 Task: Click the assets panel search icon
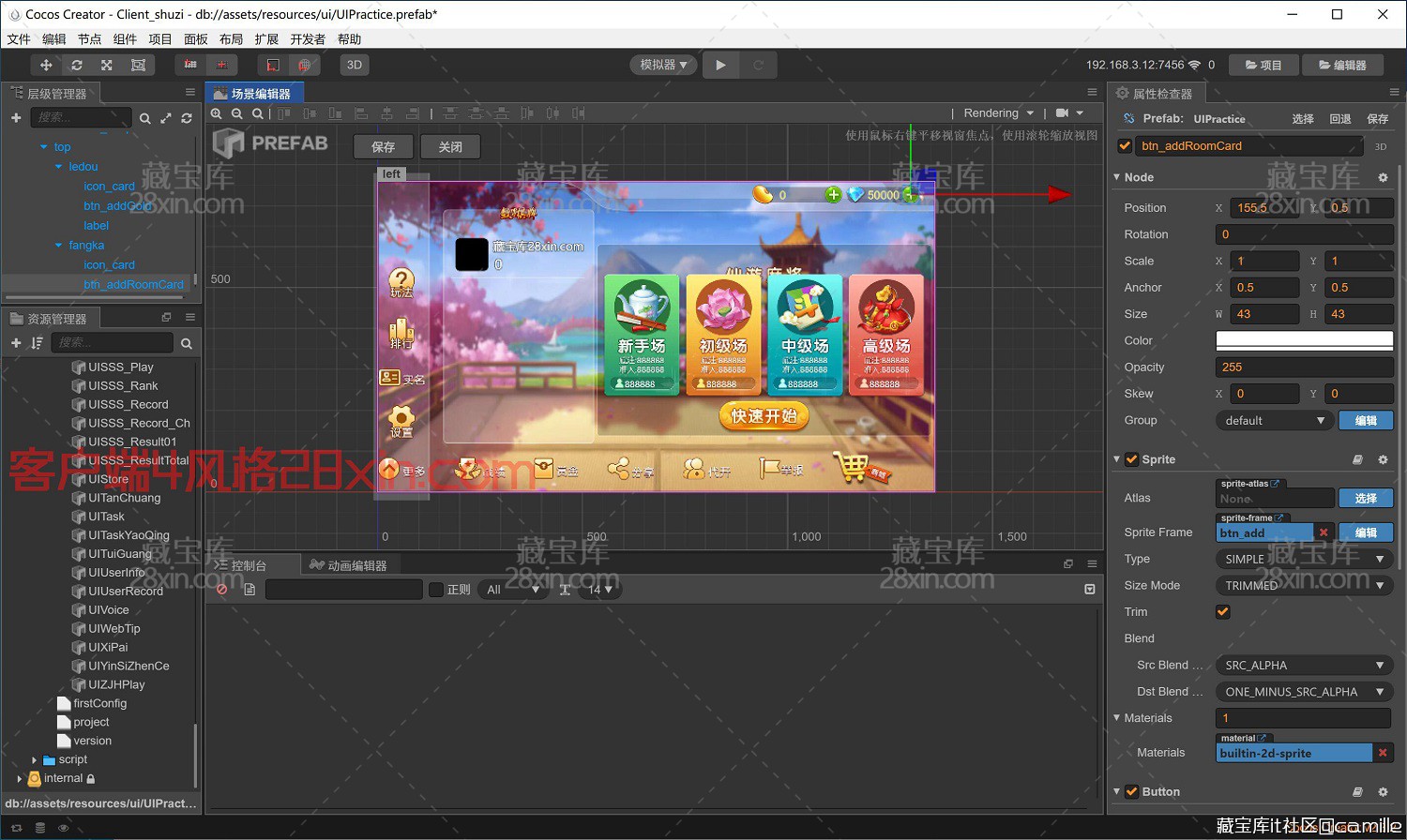(186, 343)
